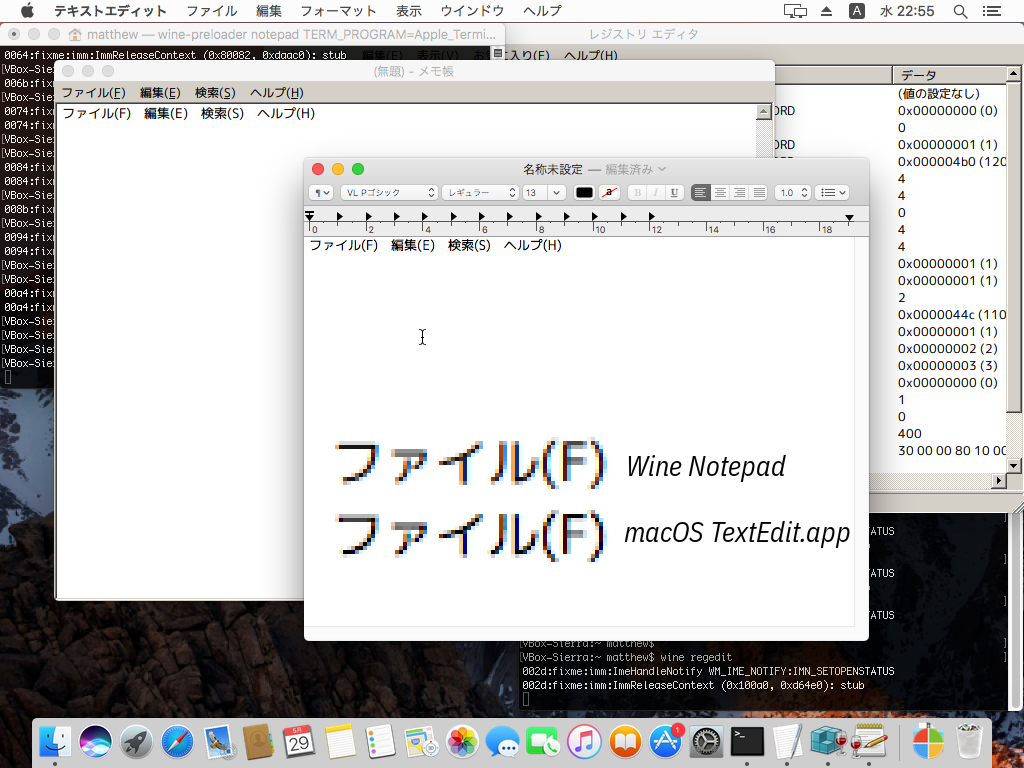Open the paragraph styles dropdown in TextEdit
This screenshot has width=1024, height=768.
tap(321, 193)
